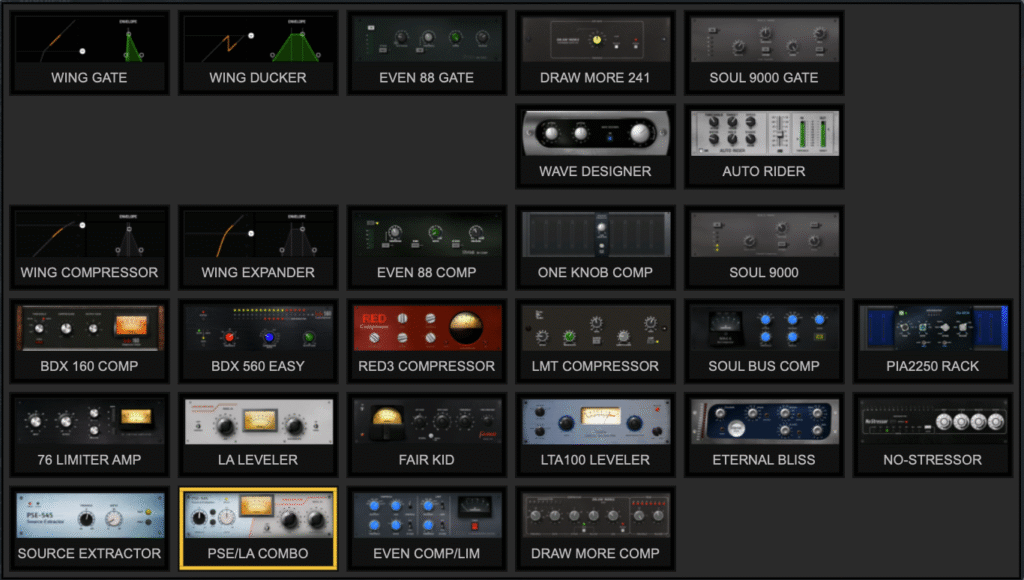This screenshot has width=1024, height=580.
Task: Select the BDX 160 COMP compressor
Action: (x=89, y=341)
